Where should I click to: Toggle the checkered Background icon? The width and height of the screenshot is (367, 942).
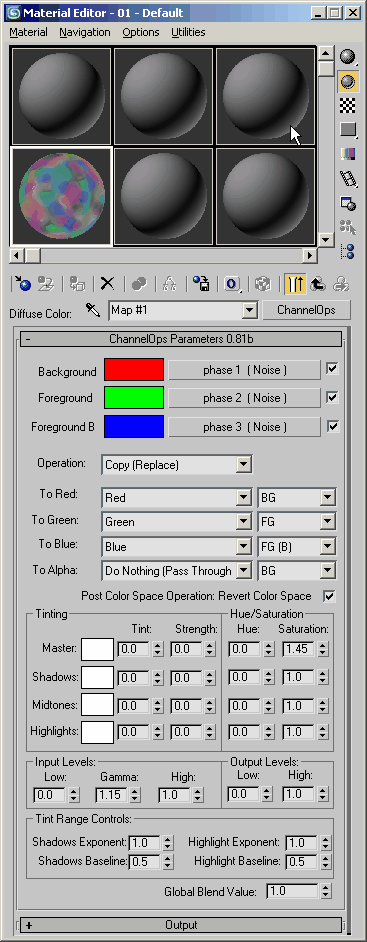tap(347, 106)
